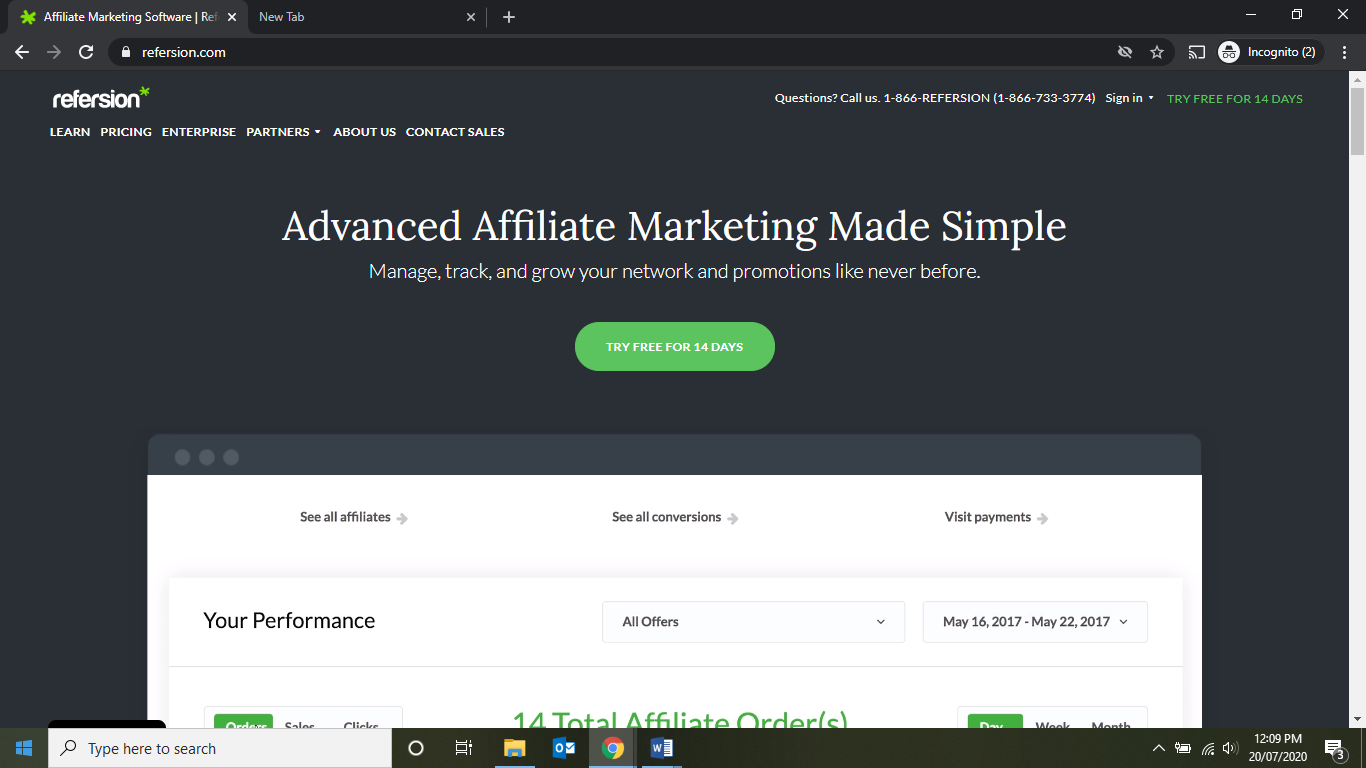Go to the PRICING page
Screen dimensions: 1366x768
[126, 132]
